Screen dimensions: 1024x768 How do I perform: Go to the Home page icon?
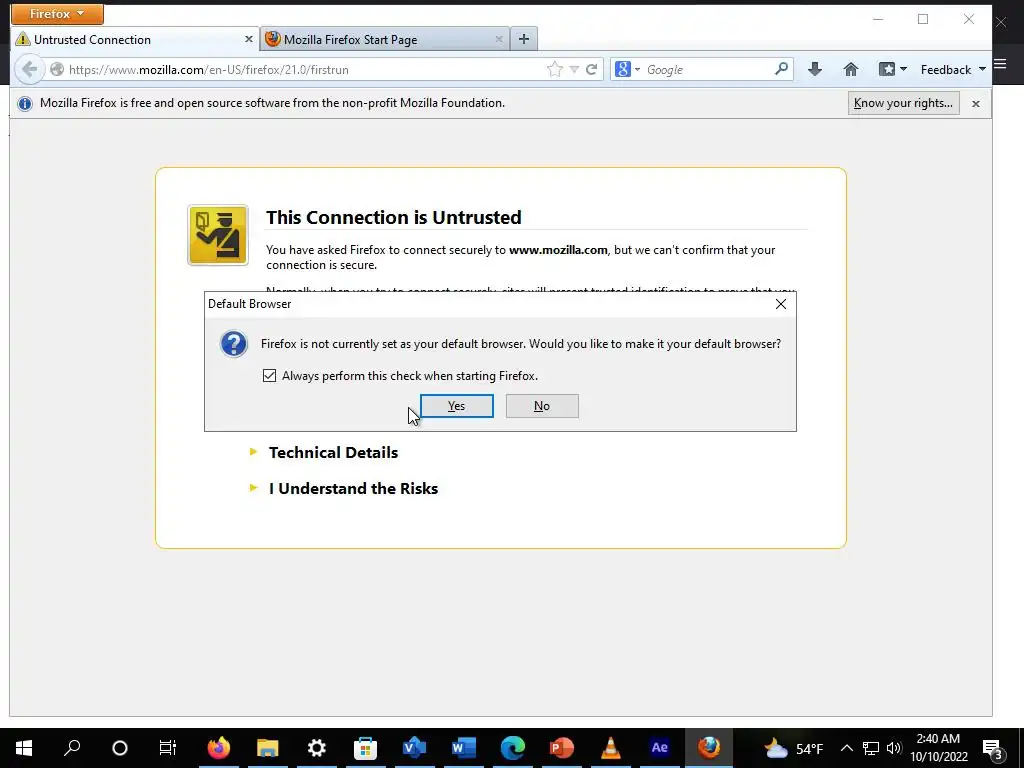tap(850, 69)
